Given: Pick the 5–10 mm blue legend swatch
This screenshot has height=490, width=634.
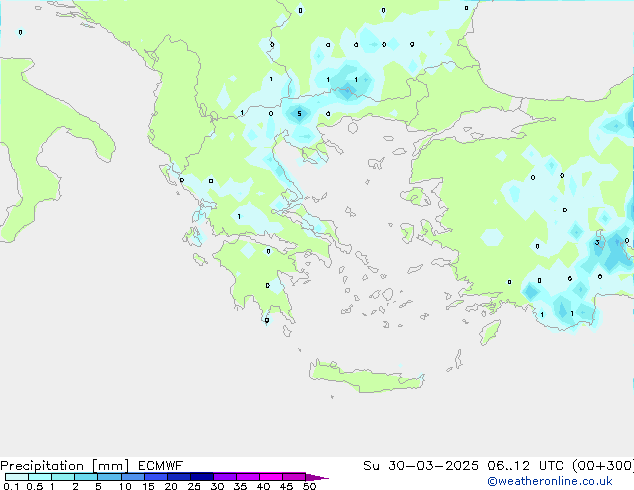Looking at the screenshot, I should pos(109,477).
